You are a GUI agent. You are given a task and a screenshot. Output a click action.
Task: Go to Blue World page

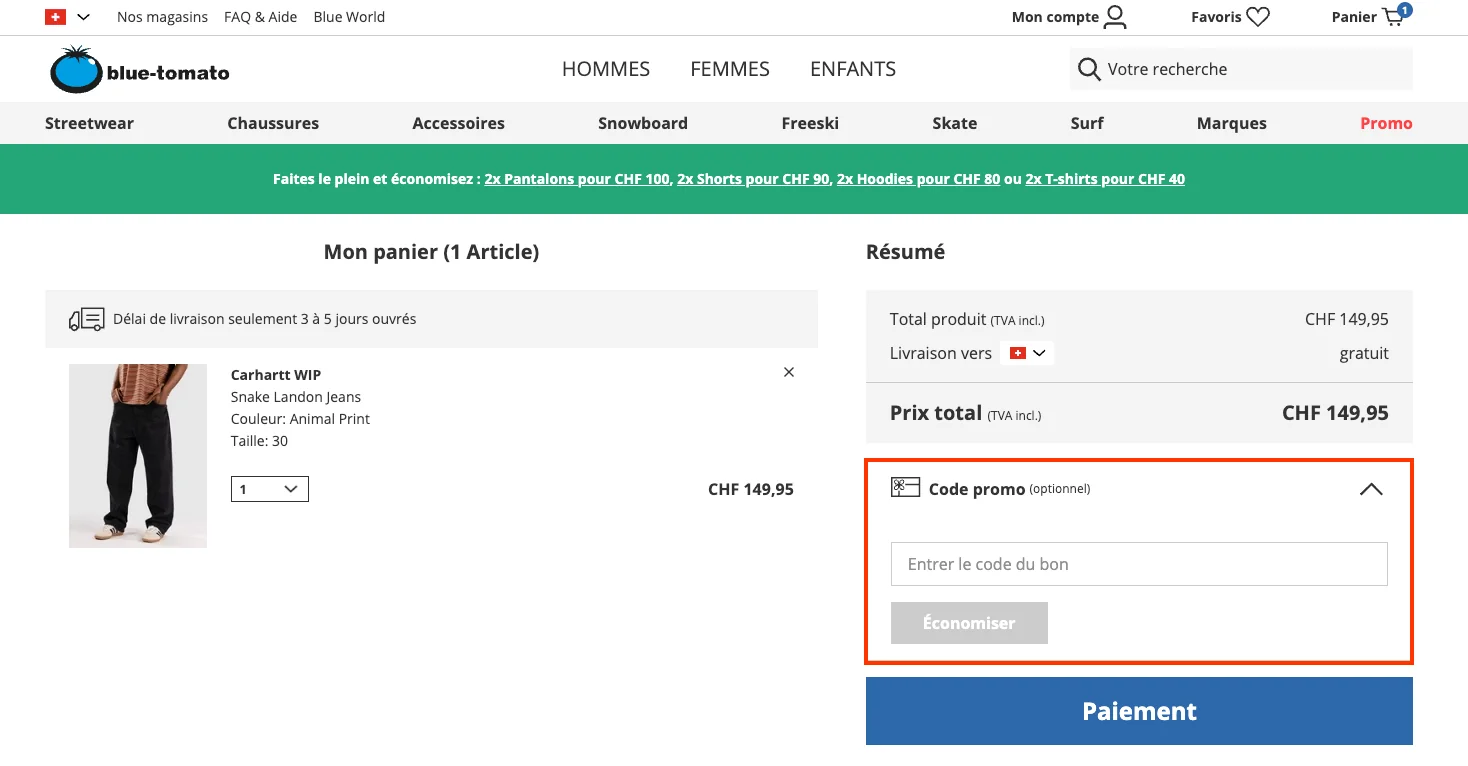349,17
